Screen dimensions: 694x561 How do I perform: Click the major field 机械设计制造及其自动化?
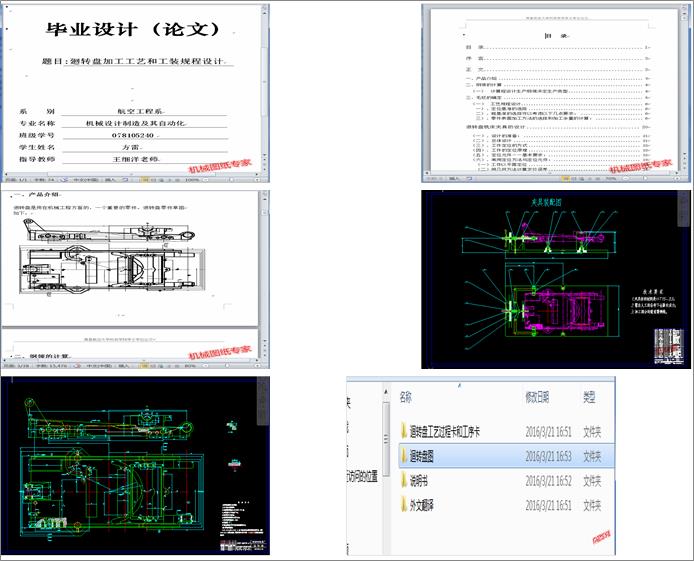(136, 123)
